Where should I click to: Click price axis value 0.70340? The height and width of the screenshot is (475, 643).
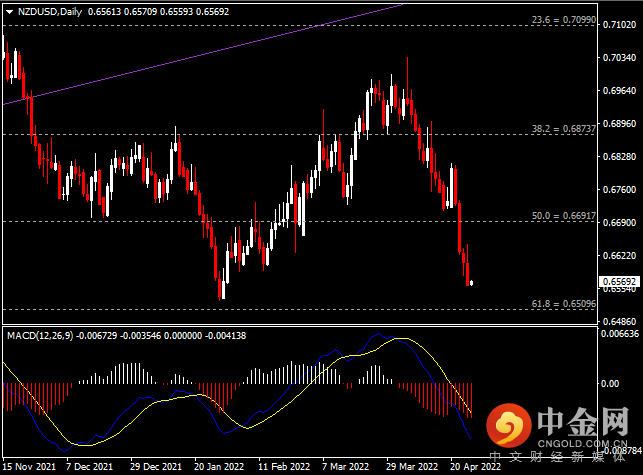tap(619, 58)
